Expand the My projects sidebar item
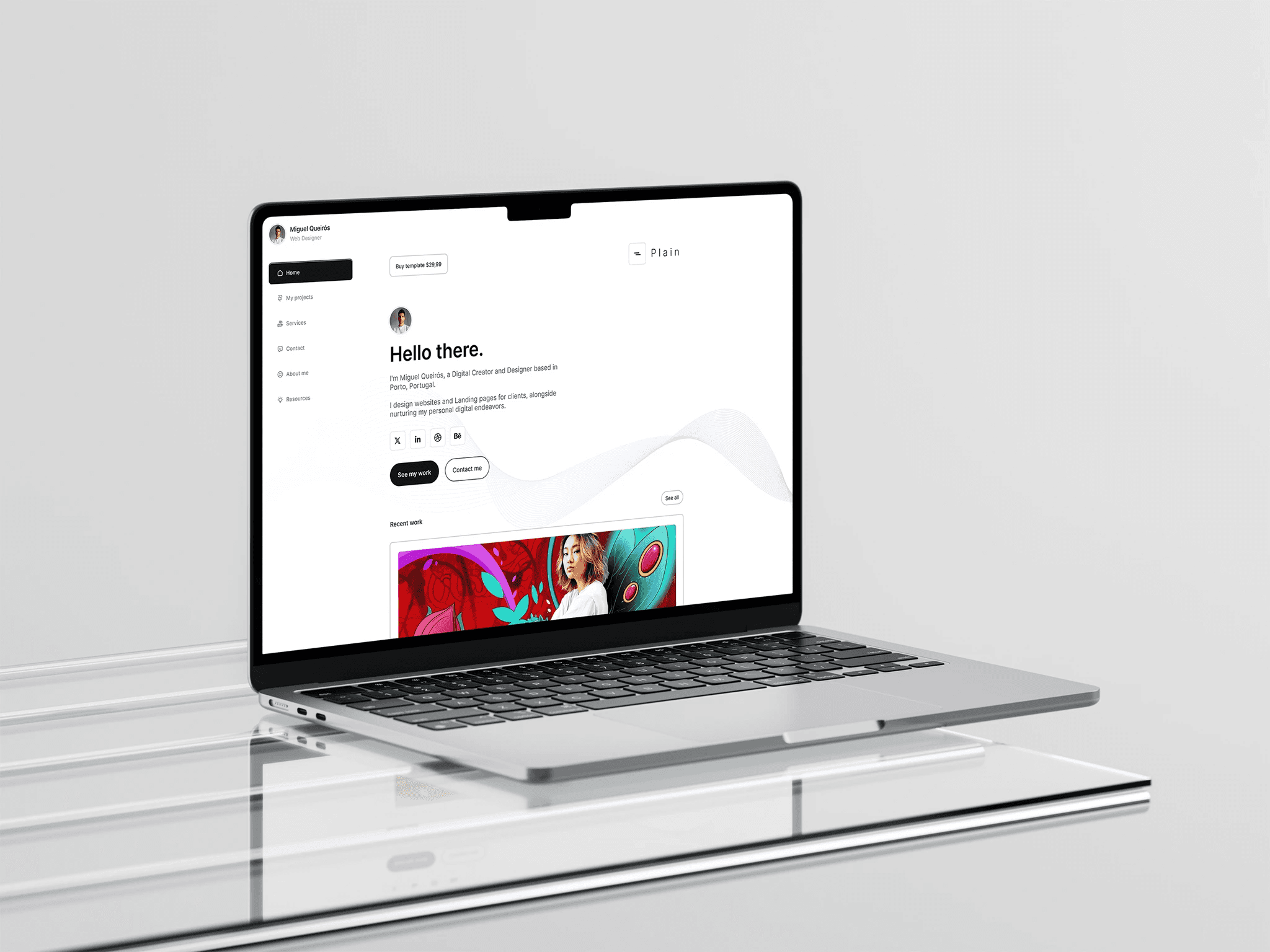The image size is (1270, 952). coord(299,297)
